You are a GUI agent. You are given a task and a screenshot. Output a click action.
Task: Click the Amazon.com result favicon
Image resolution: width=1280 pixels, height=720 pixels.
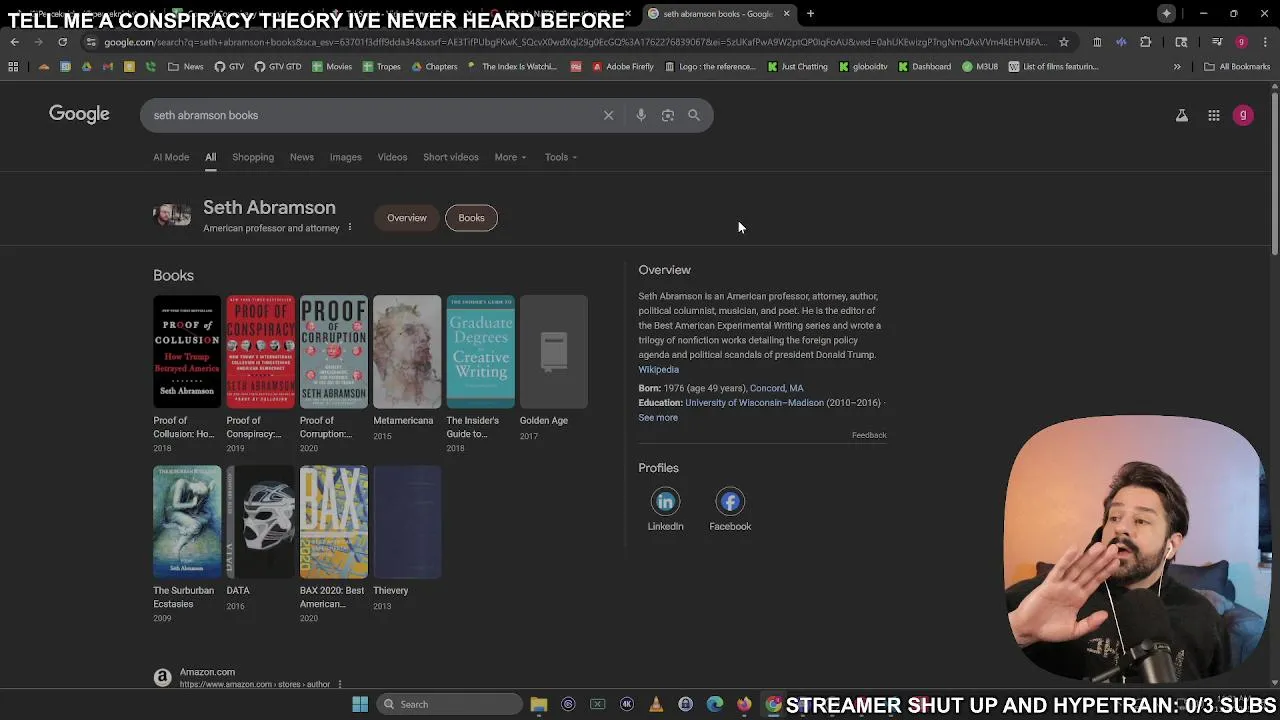tap(162, 677)
